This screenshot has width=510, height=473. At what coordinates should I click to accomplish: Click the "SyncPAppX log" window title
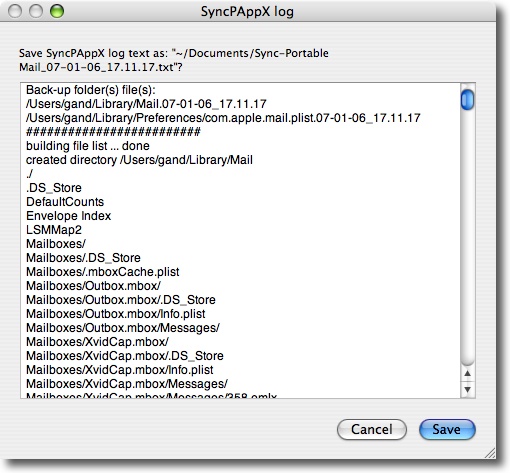(x=247, y=12)
